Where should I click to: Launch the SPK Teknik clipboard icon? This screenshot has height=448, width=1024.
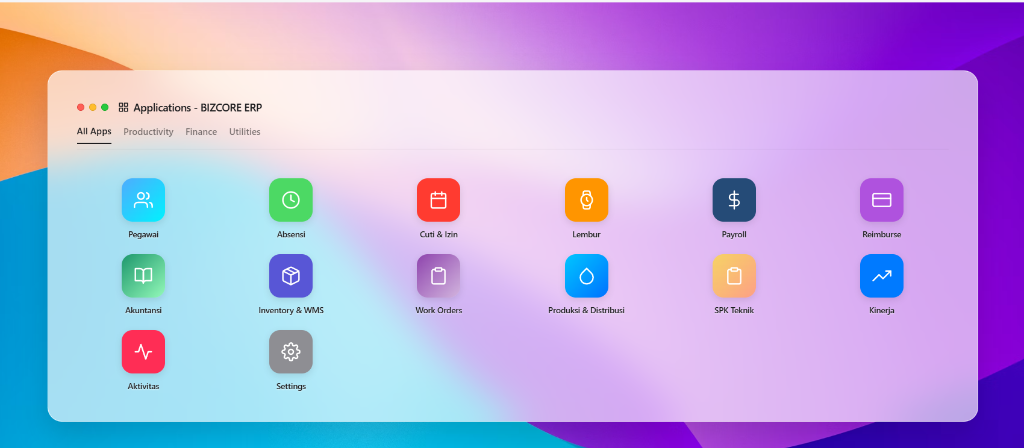click(734, 276)
